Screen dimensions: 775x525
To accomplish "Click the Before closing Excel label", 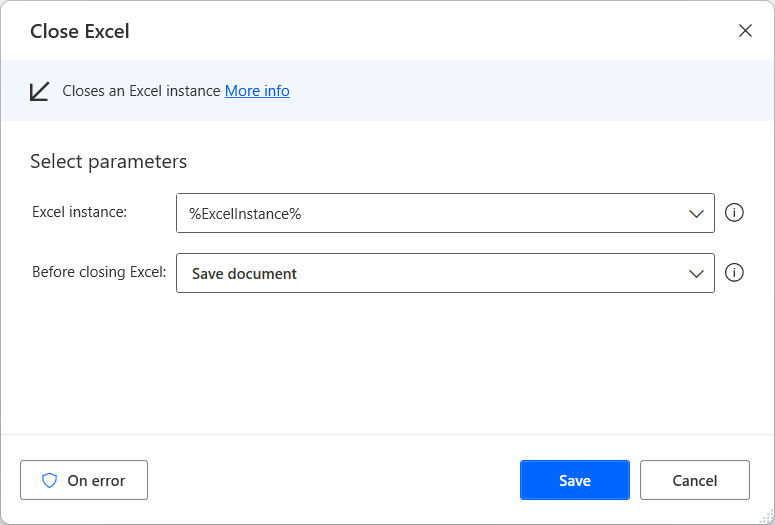I will (99, 272).
